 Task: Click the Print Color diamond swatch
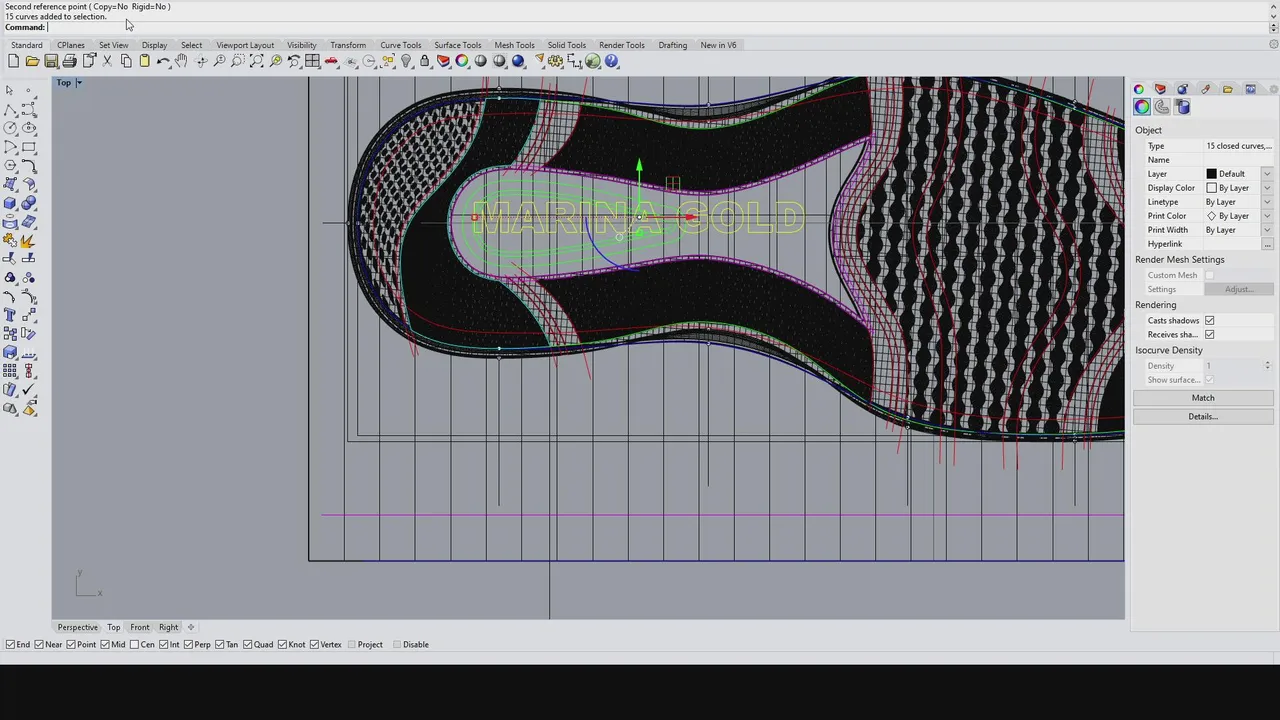[1211, 216]
